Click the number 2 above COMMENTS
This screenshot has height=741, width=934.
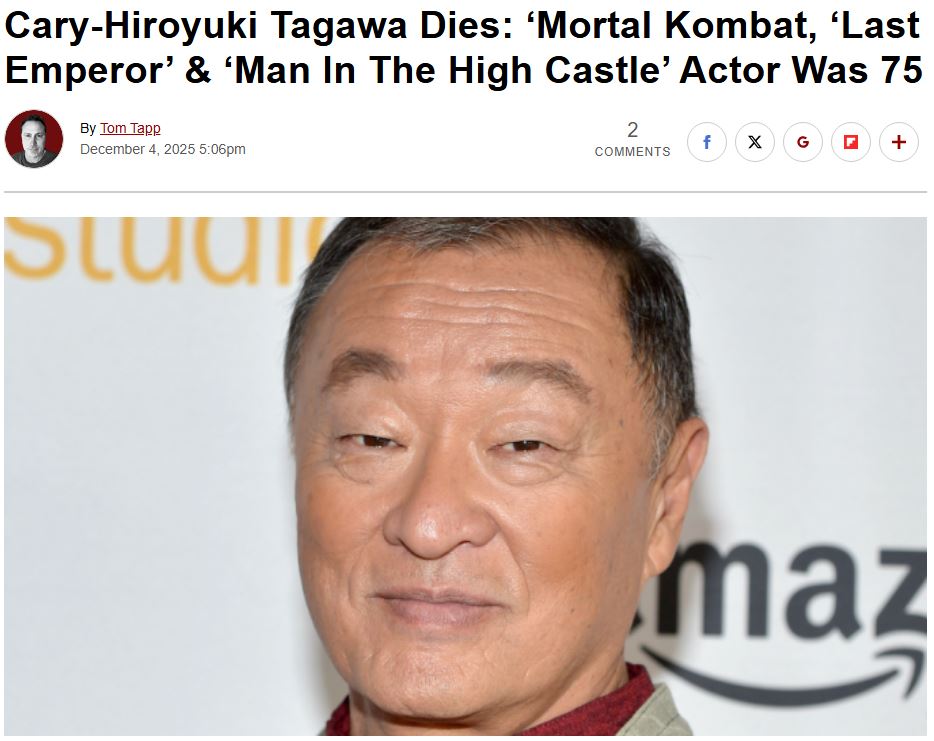[633, 130]
